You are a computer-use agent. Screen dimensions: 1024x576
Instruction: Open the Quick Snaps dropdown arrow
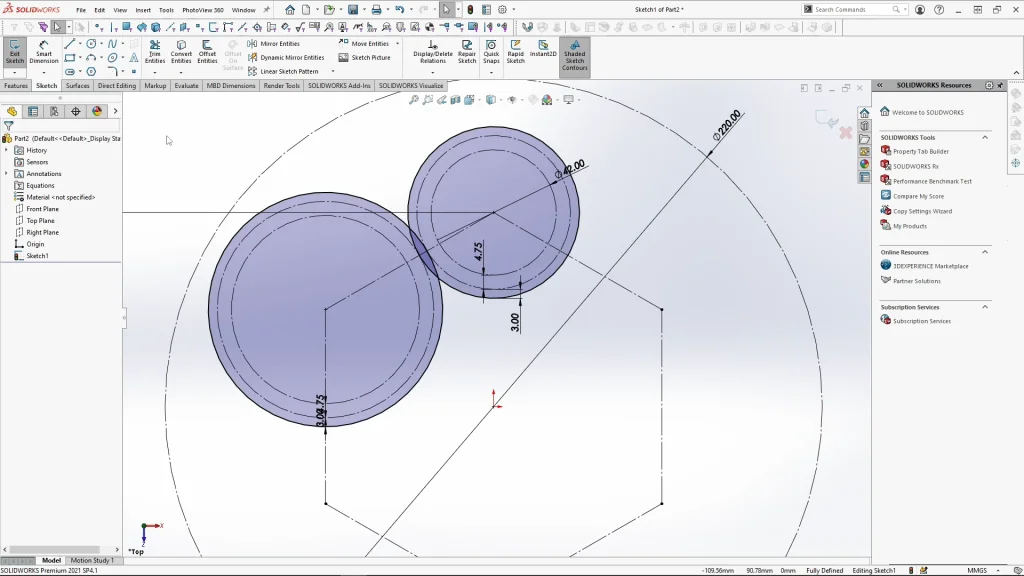coord(491,72)
